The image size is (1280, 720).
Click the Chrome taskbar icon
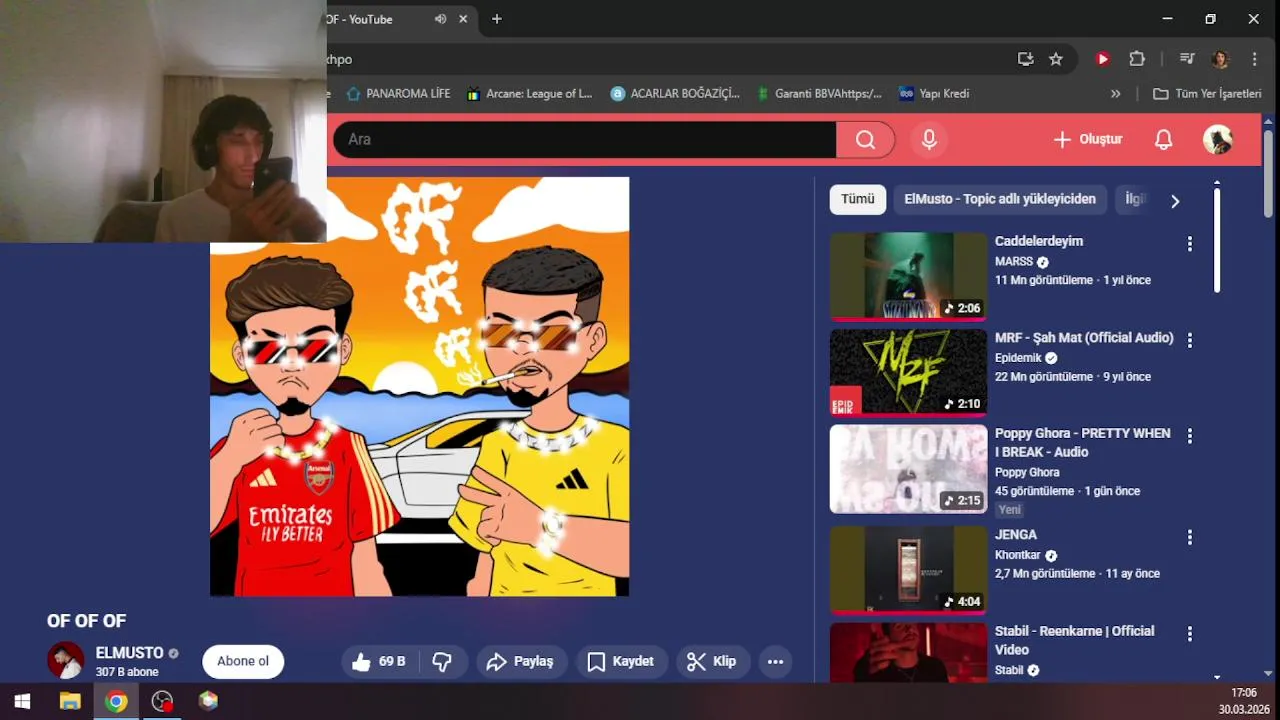click(x=116, y=701)
